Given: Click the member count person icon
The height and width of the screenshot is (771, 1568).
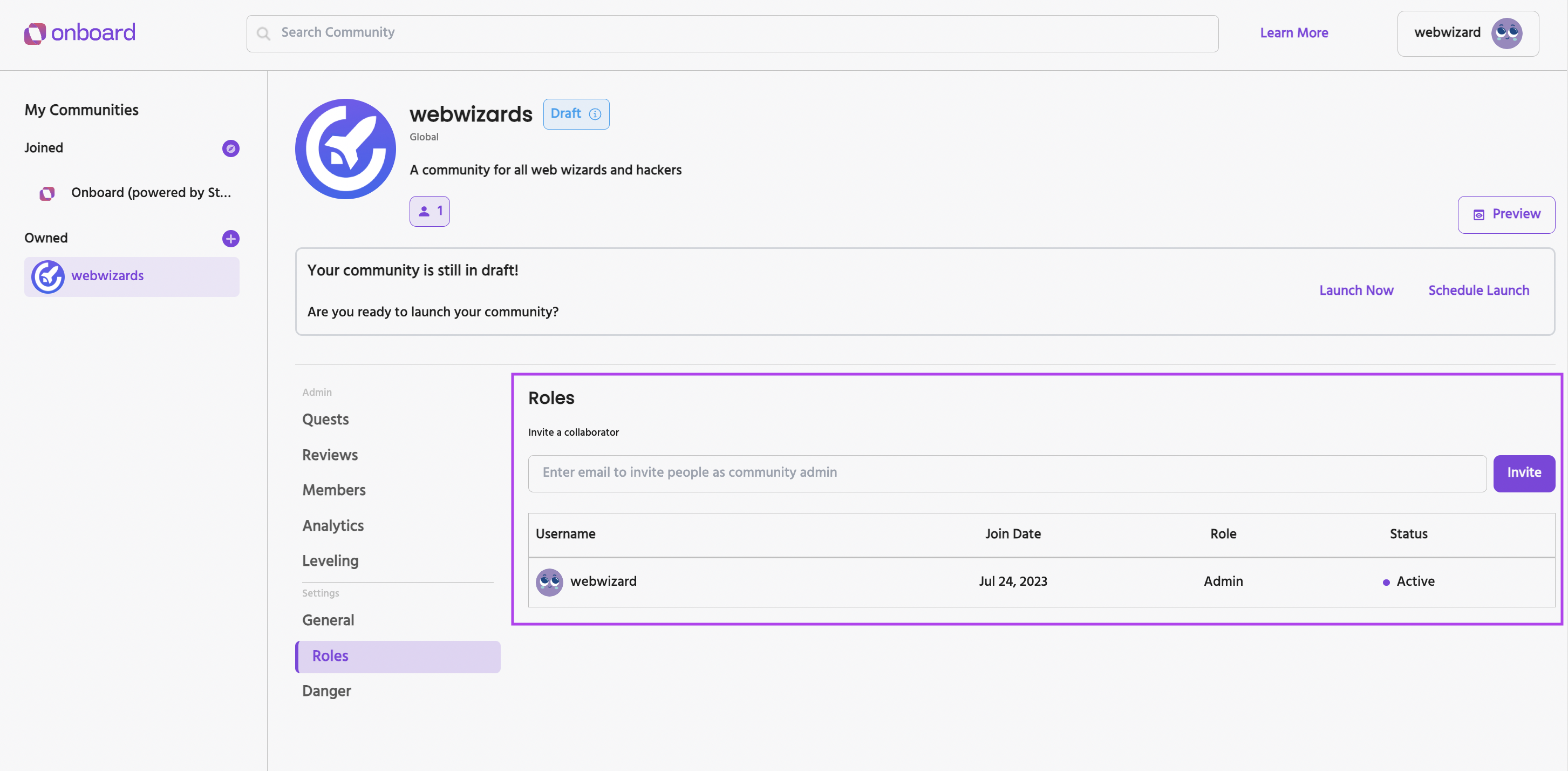Looking at the screenshot, I should pos(424,211).
